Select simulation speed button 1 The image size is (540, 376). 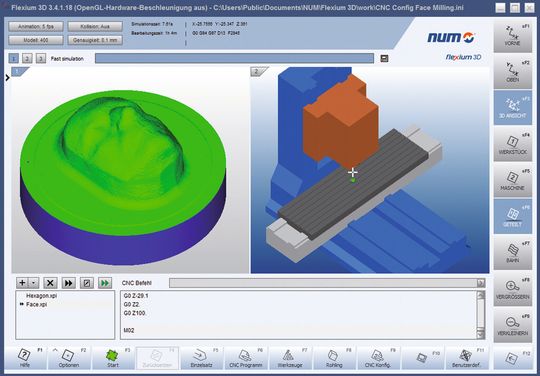[x=13, y=59]
